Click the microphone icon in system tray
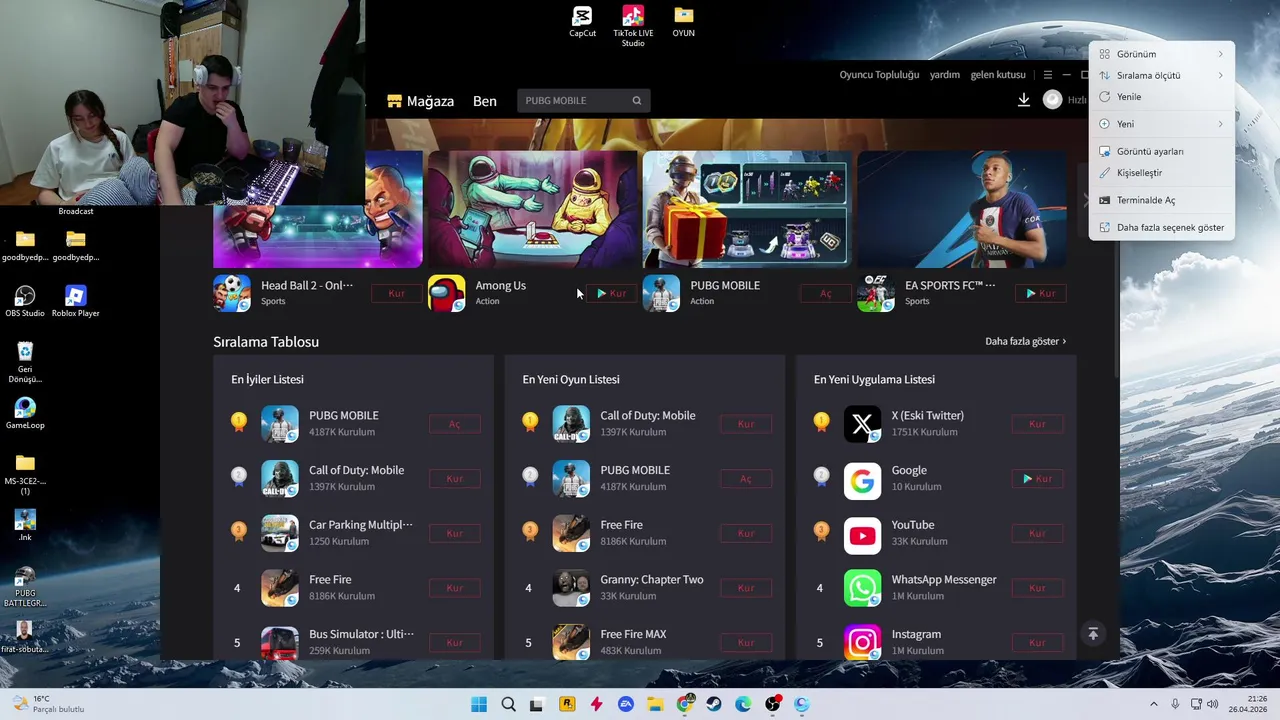Viewport: 1280px width, 720px height. (x=1175, y=704)
